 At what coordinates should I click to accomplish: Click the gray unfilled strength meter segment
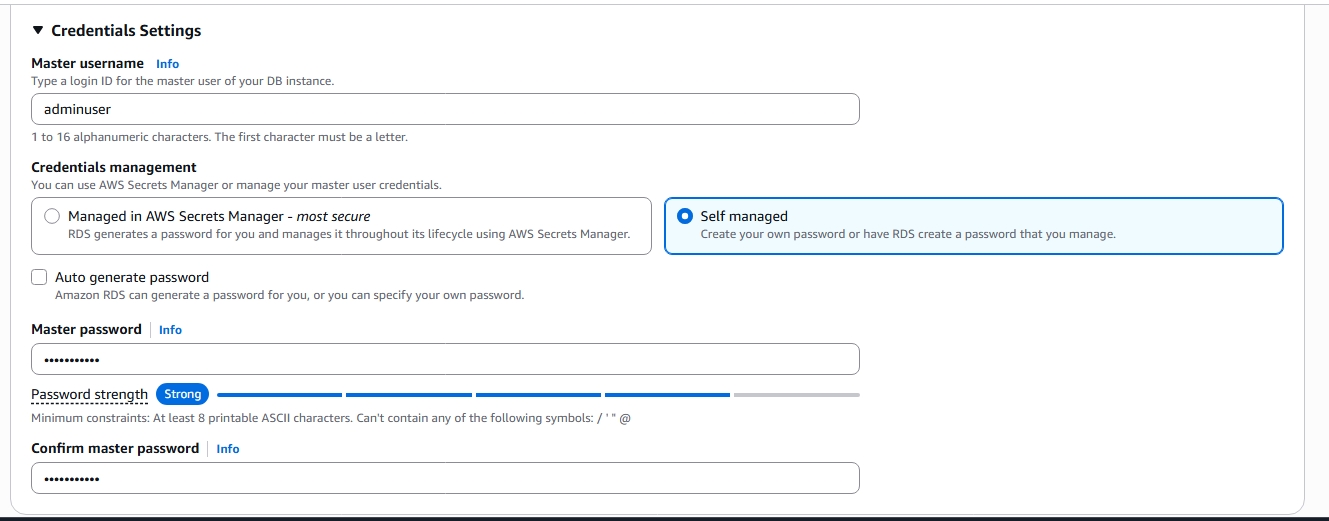(x=796, y=395)
